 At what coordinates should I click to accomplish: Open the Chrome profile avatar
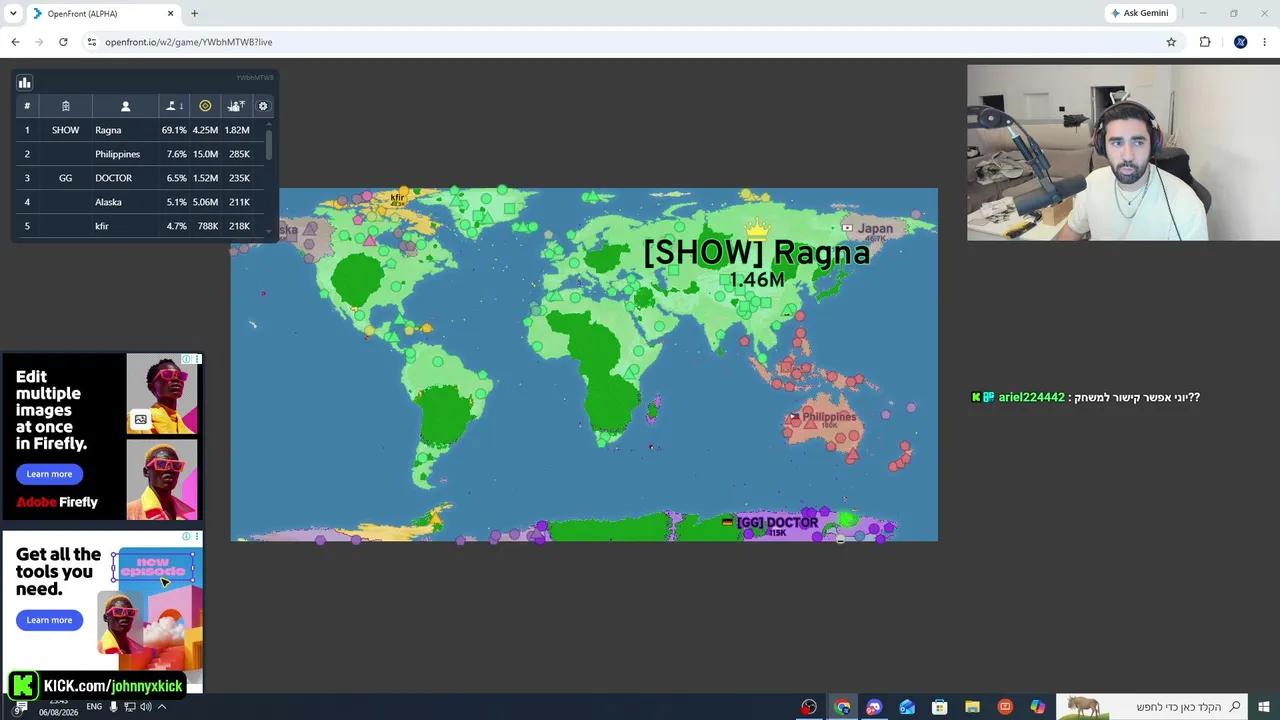coord(1241,42)
